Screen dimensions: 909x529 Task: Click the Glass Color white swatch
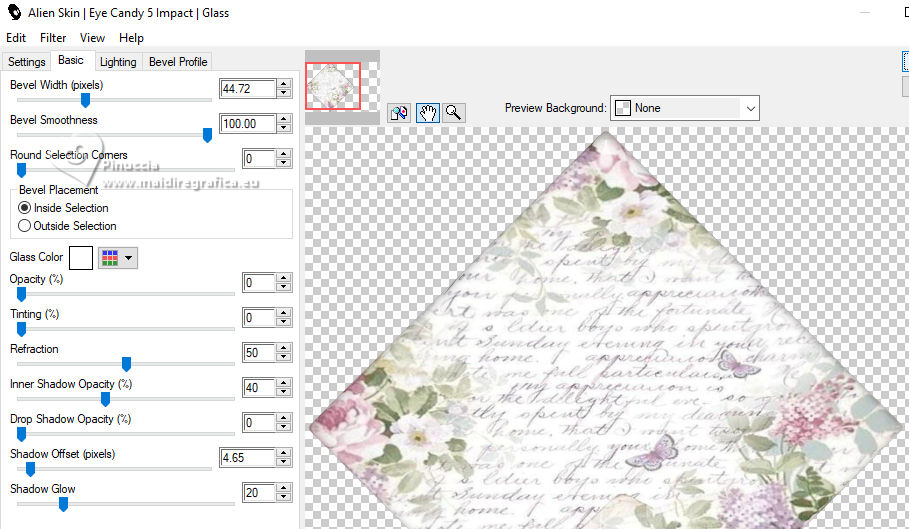coord(81,258)
